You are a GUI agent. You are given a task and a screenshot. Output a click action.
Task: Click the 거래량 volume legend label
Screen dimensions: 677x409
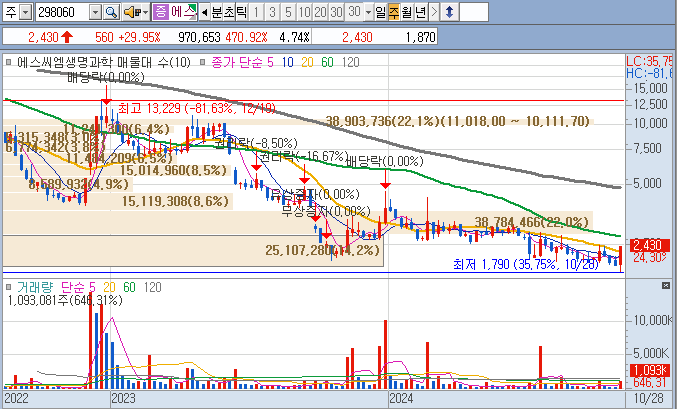click(35, 287)
